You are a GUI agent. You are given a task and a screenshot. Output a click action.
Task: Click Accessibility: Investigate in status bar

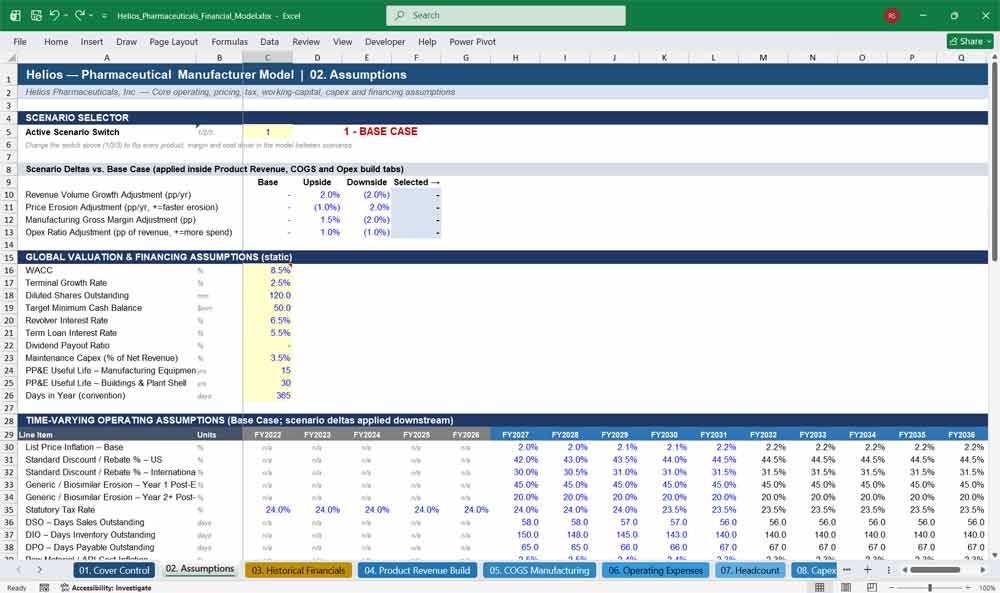tap(106, 587)
